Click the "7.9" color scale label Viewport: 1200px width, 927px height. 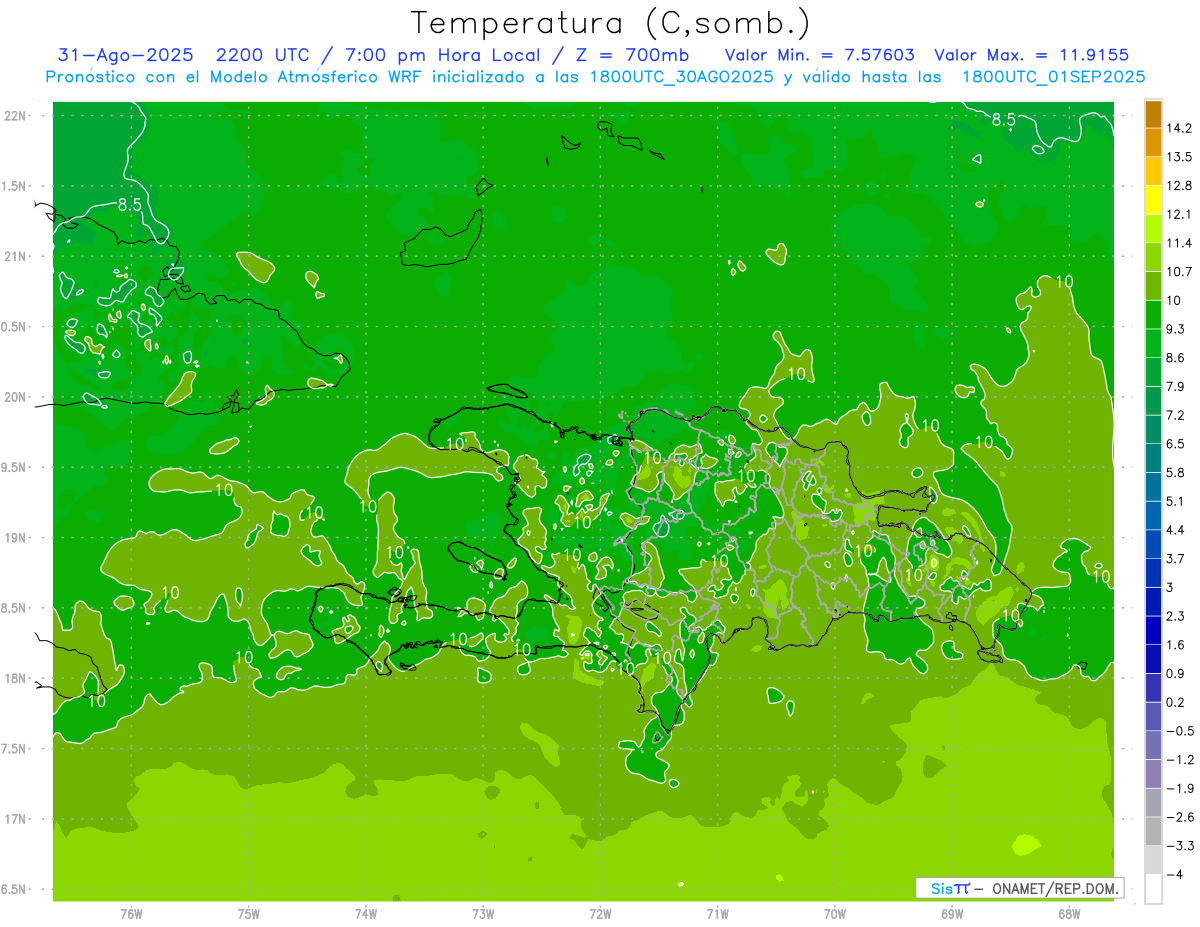(1176, 386)
